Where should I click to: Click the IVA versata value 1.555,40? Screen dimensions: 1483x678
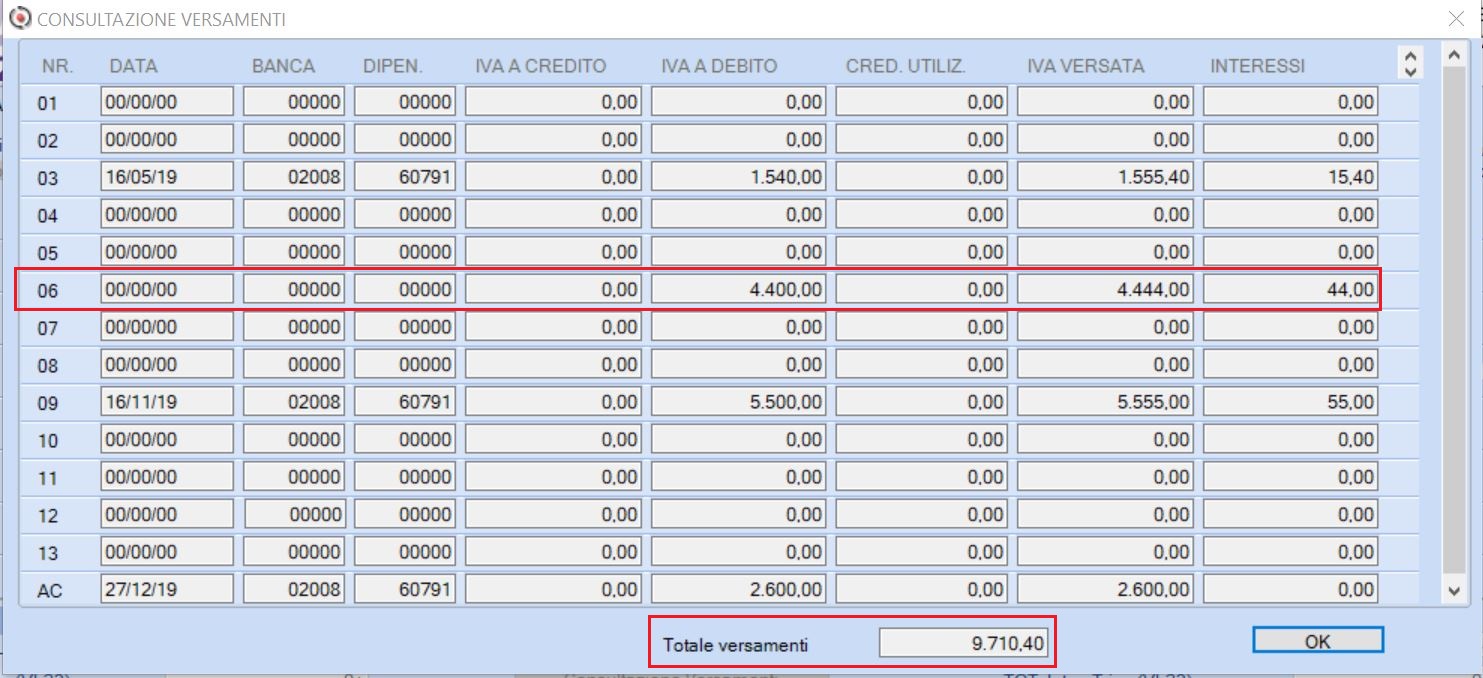[1106, 177]
